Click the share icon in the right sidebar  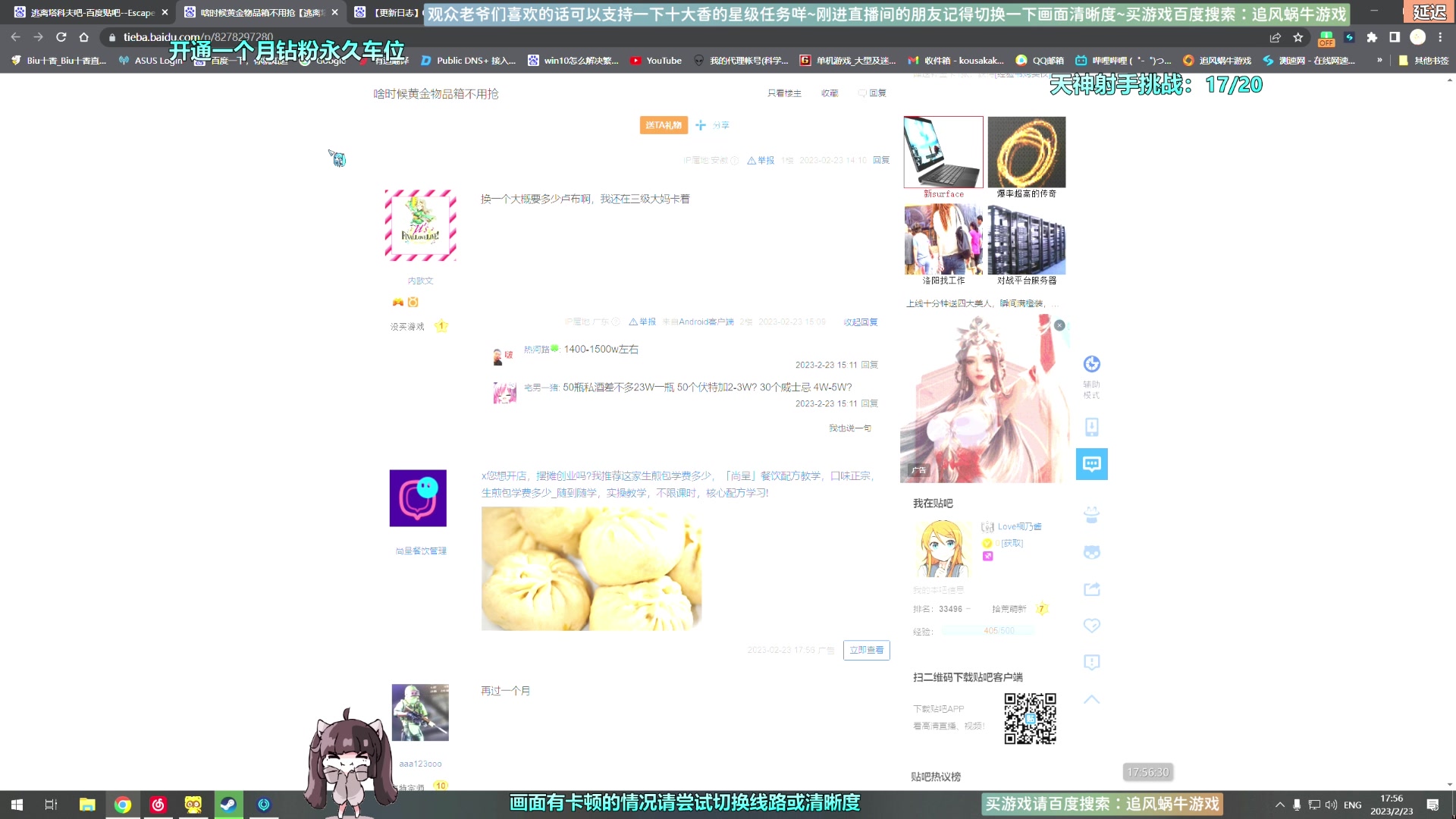[1092, 588]
